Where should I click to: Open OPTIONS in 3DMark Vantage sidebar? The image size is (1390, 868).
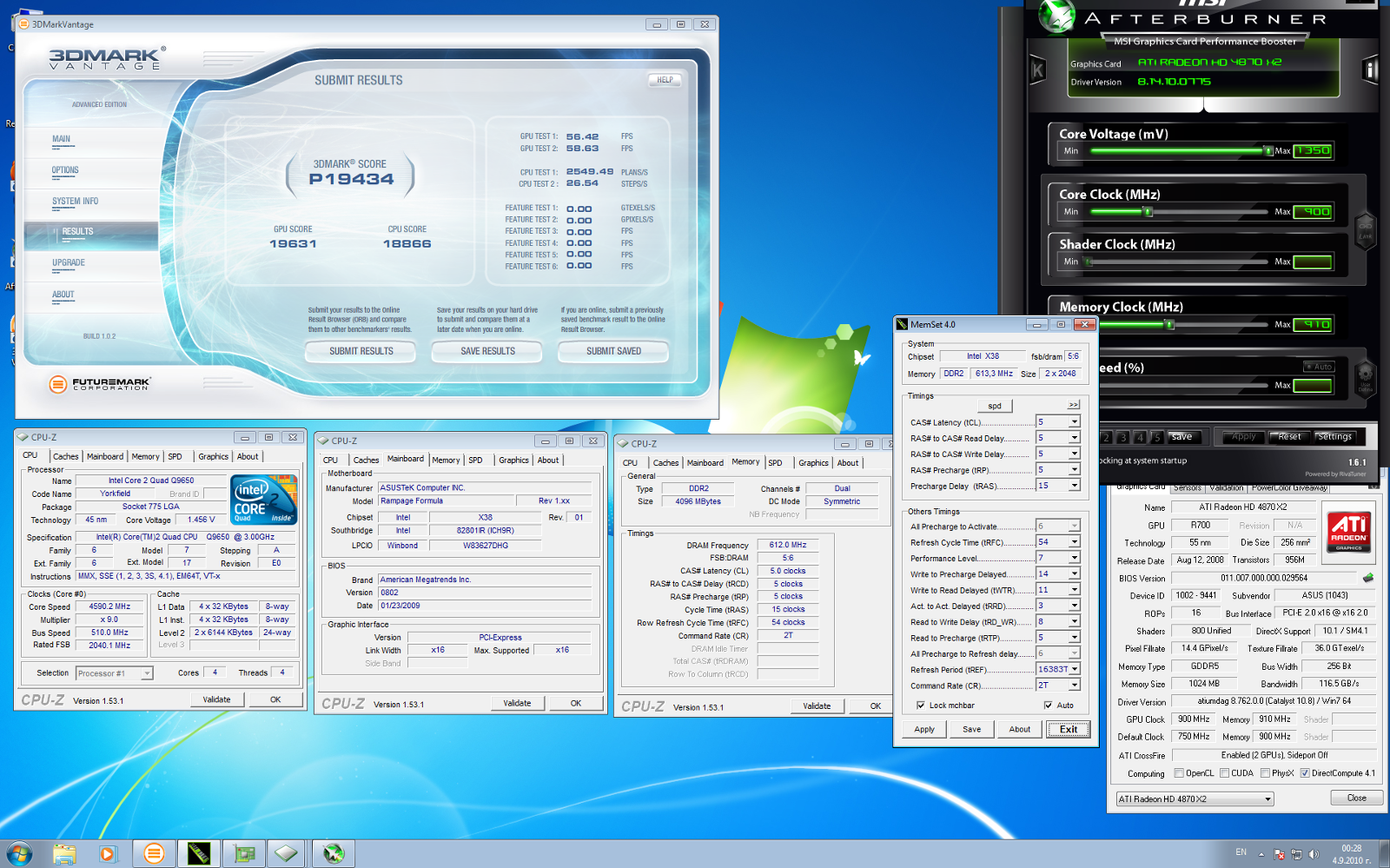point(65,170)
